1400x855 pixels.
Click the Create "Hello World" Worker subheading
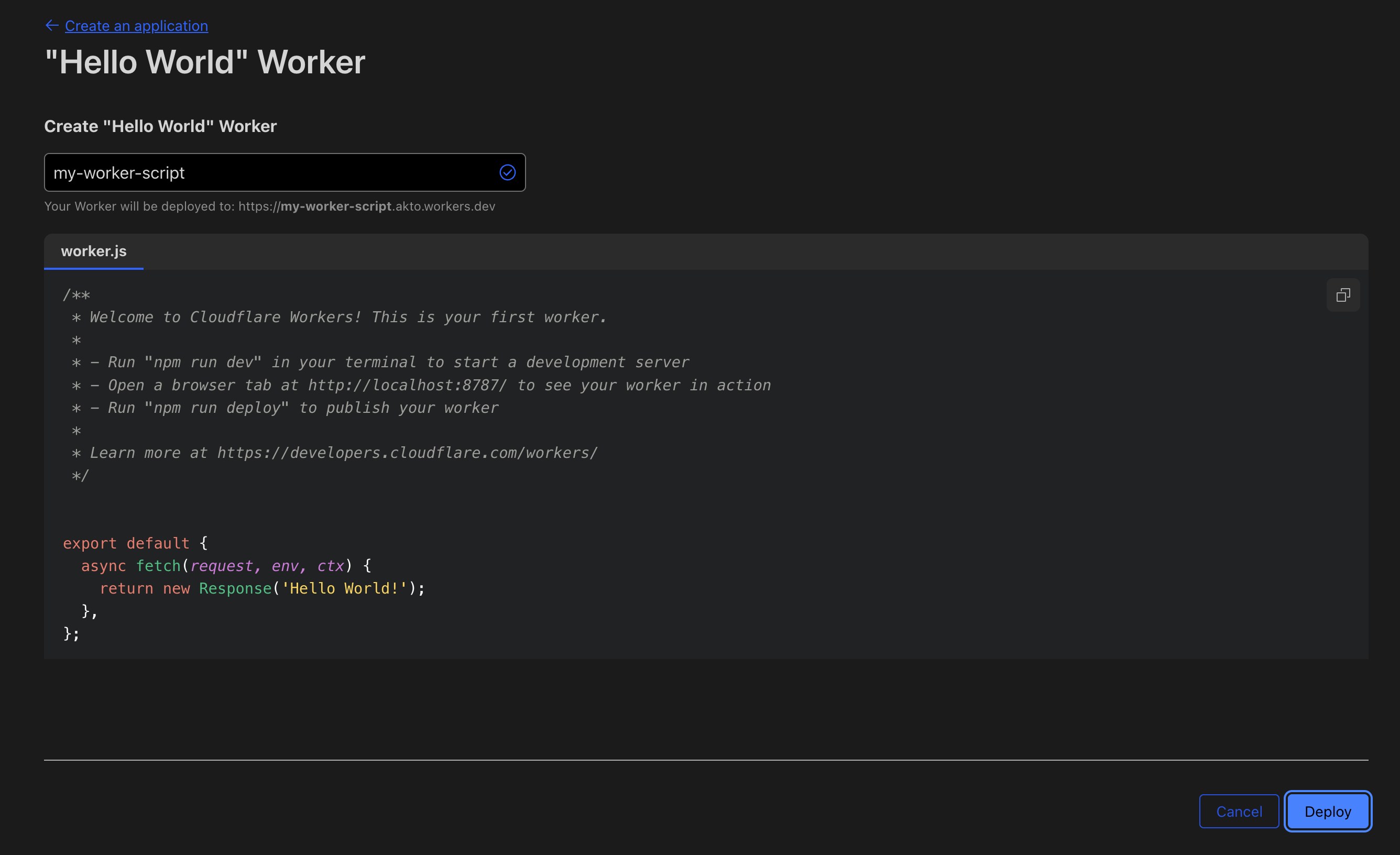coord(161,126)
